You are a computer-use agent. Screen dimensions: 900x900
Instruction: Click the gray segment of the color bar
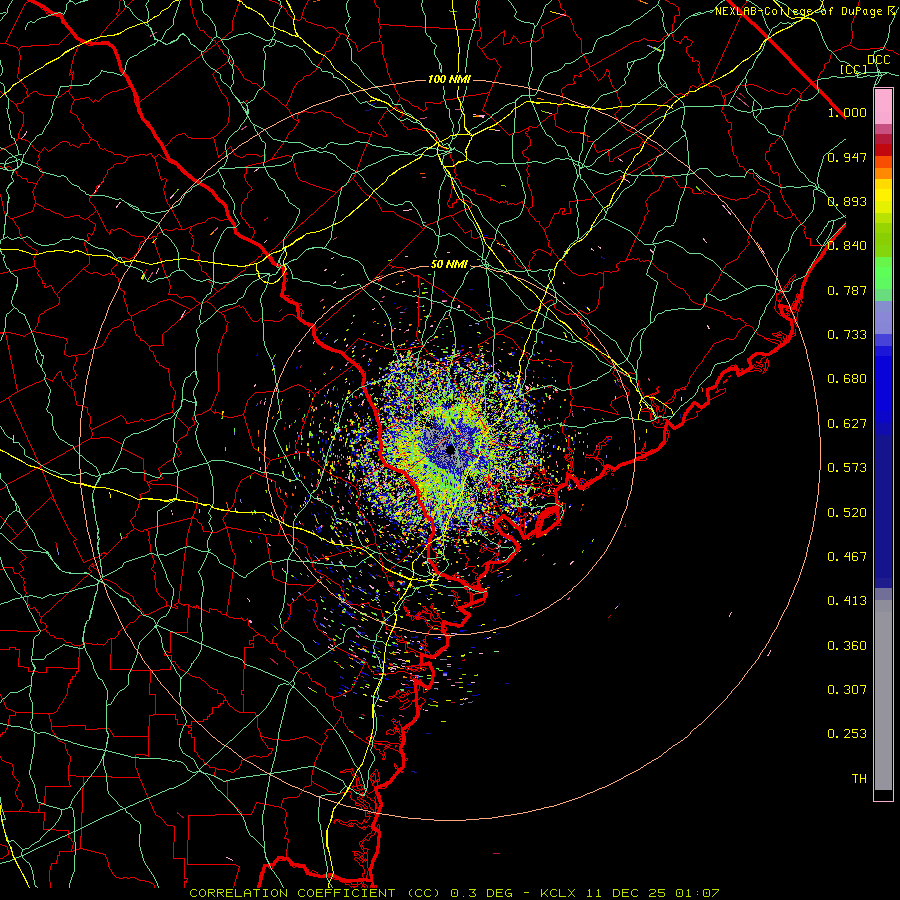[883, 695]
